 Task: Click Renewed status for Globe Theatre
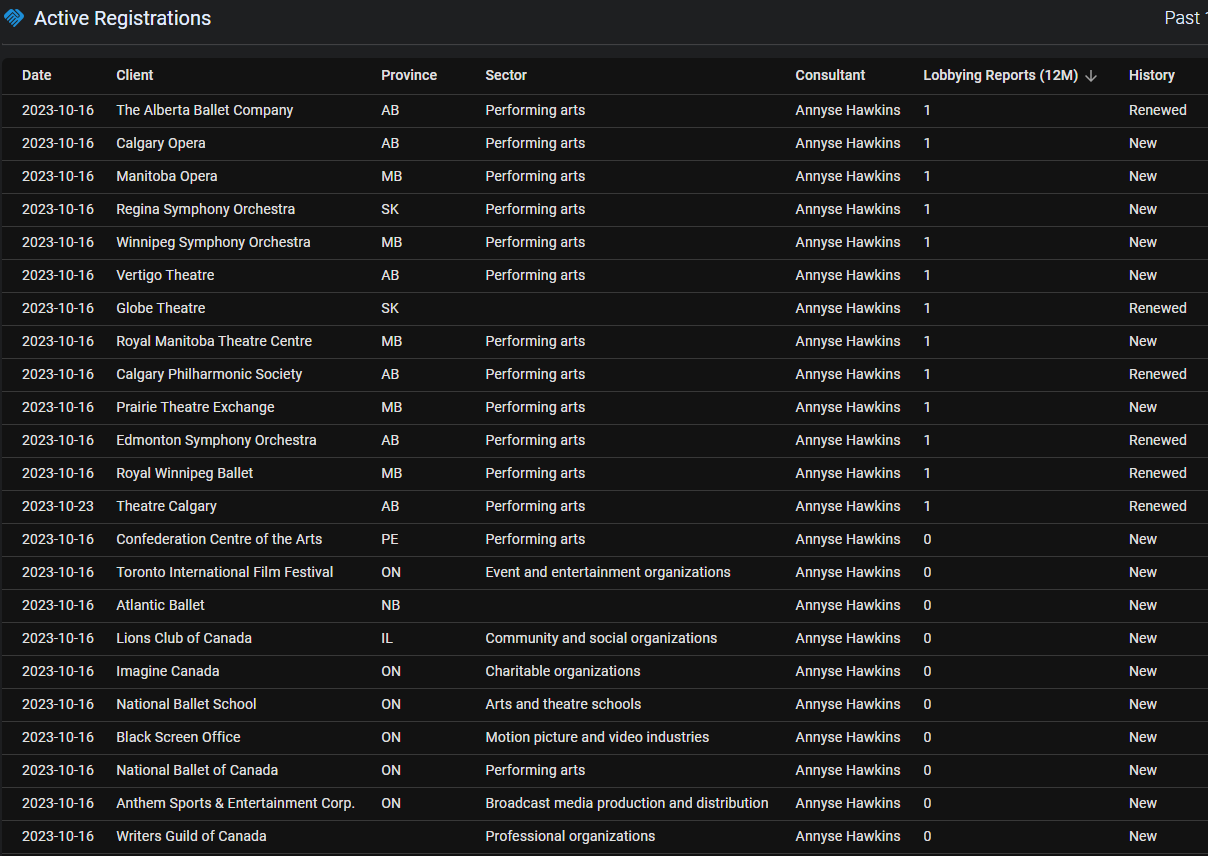[1158, 308]
